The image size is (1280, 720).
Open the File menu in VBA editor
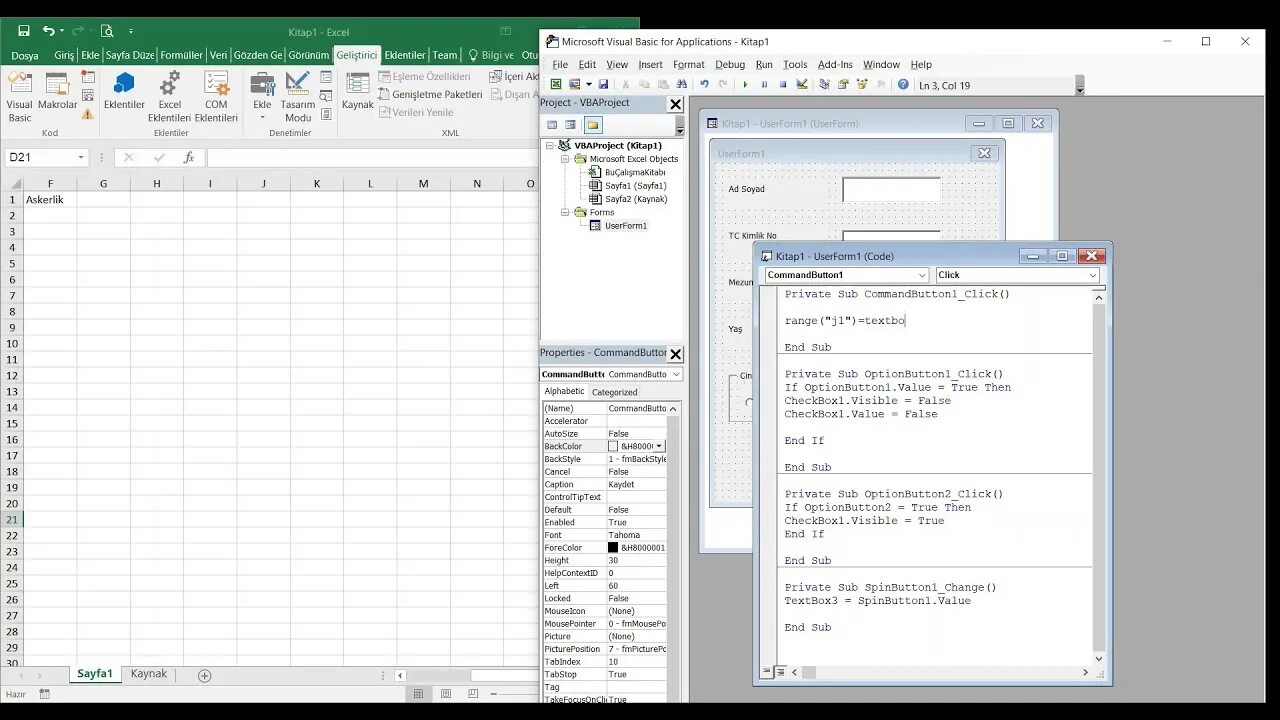(560, 64)
